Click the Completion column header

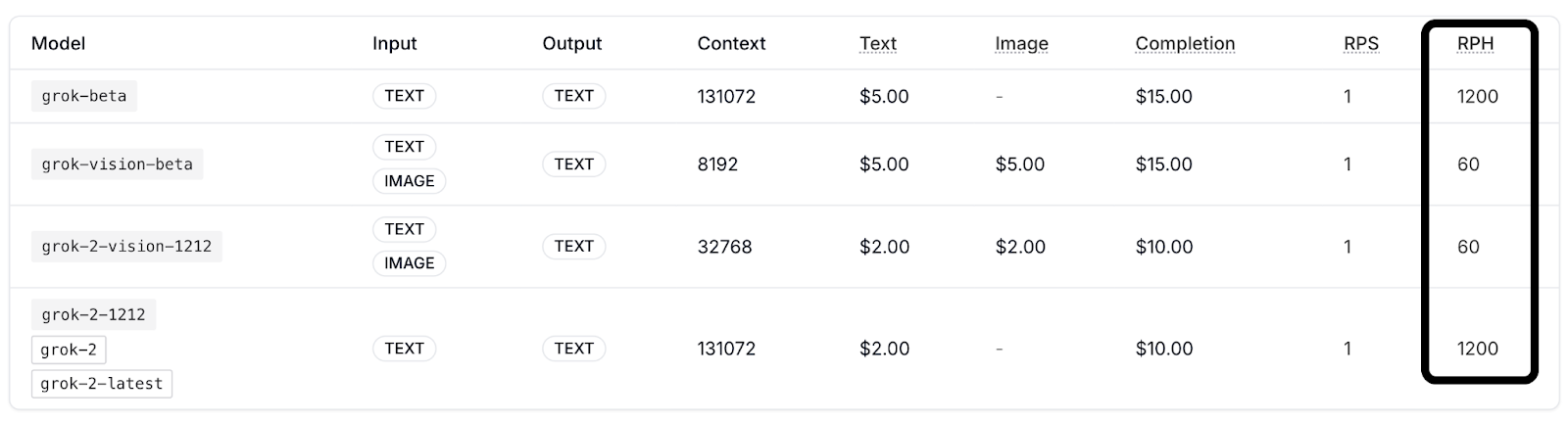[x=1185, y=43]
